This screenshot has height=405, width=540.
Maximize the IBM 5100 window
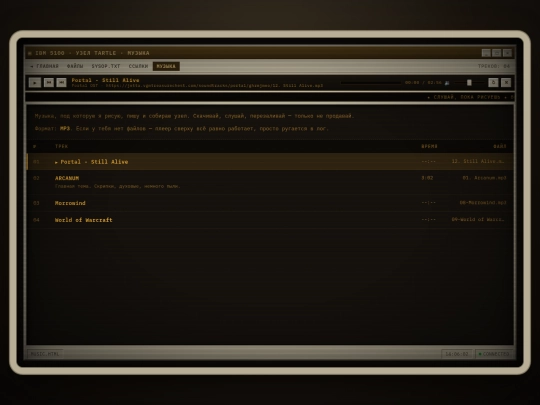click(497, 53)
